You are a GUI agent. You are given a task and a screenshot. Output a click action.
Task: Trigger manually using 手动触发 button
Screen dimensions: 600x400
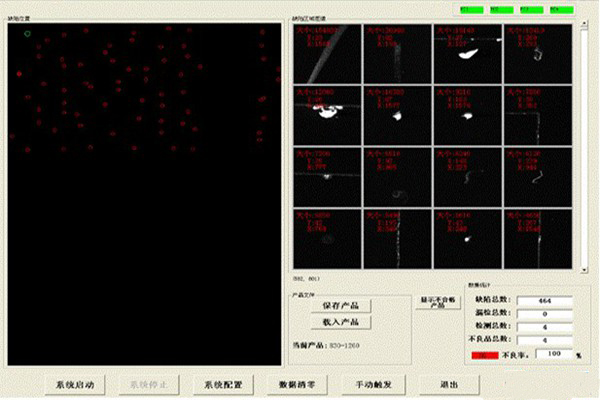(x=373, y=385)
